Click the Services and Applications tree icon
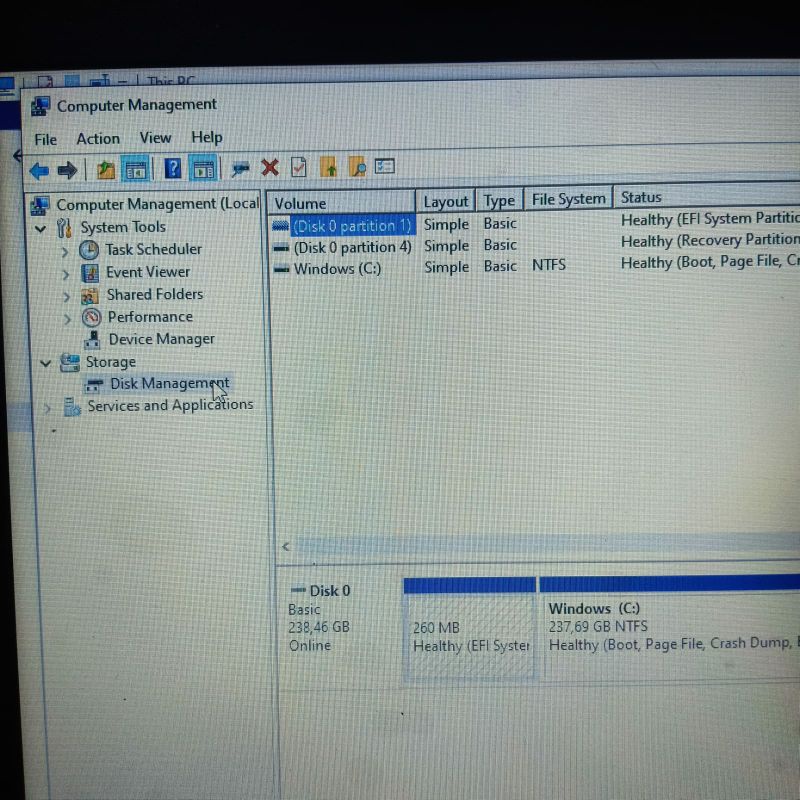The height and width of the screenshot is (800, 800). coord(72,407)
